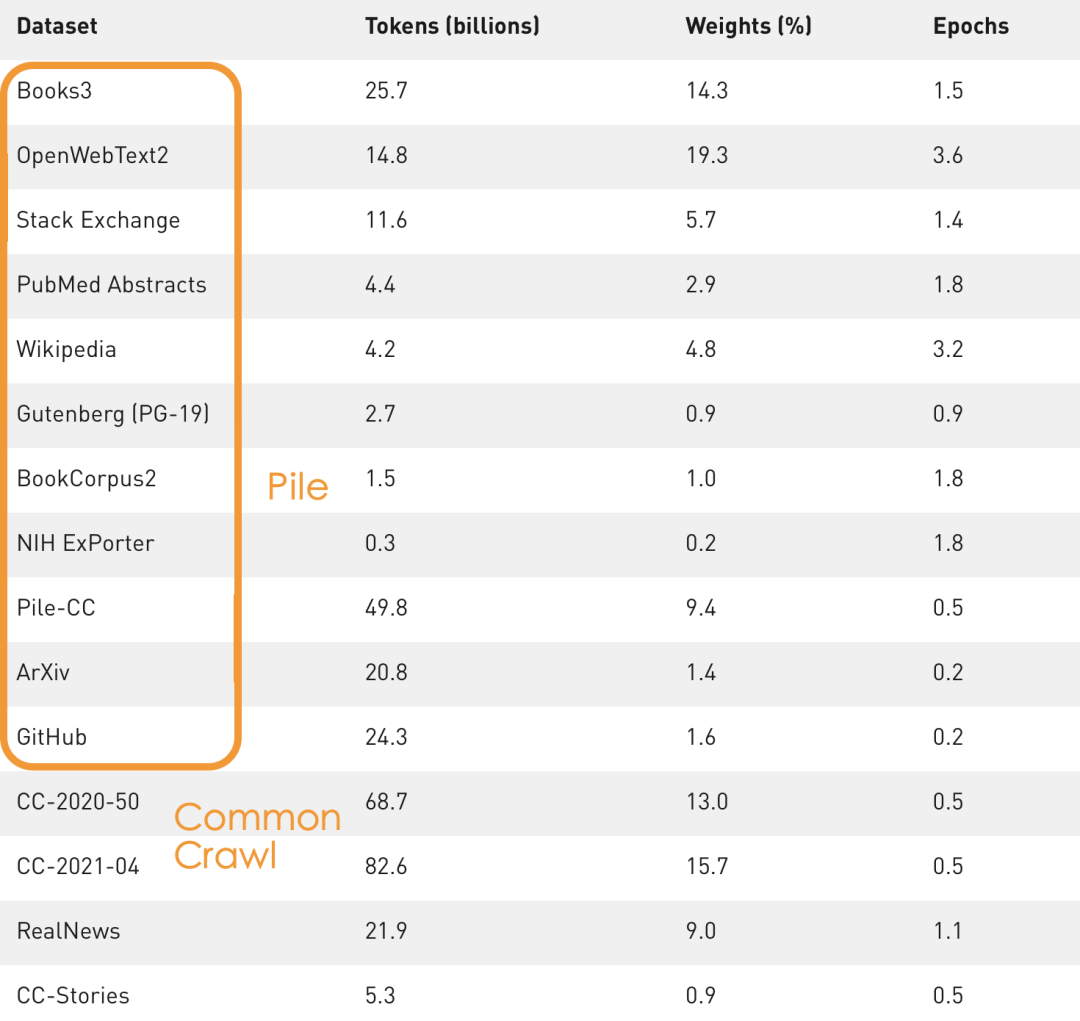Click the orange Common Crawl annotation
Viewport: 1080px width, 1021px height.
(257, 836)
